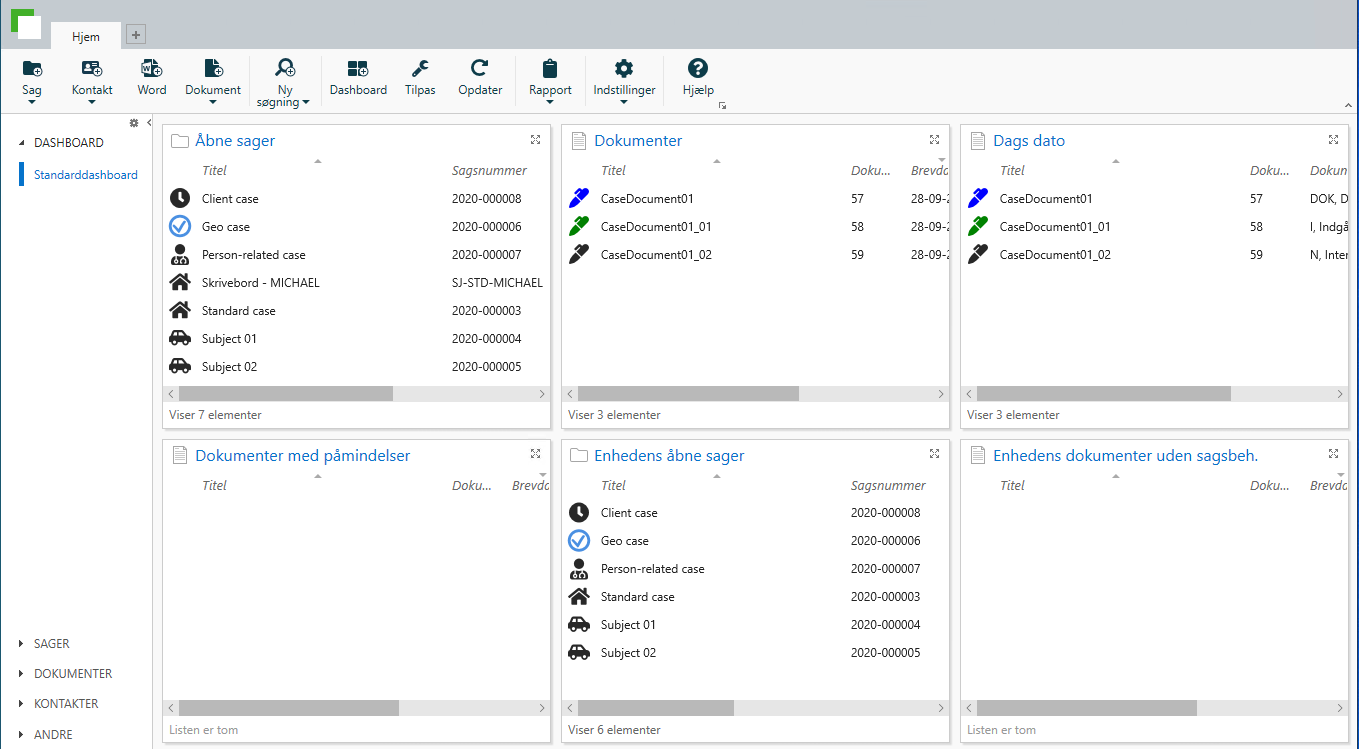Click blue pen icon of CaseDocument01 in Dokumenter

click(x=579, y=198)
